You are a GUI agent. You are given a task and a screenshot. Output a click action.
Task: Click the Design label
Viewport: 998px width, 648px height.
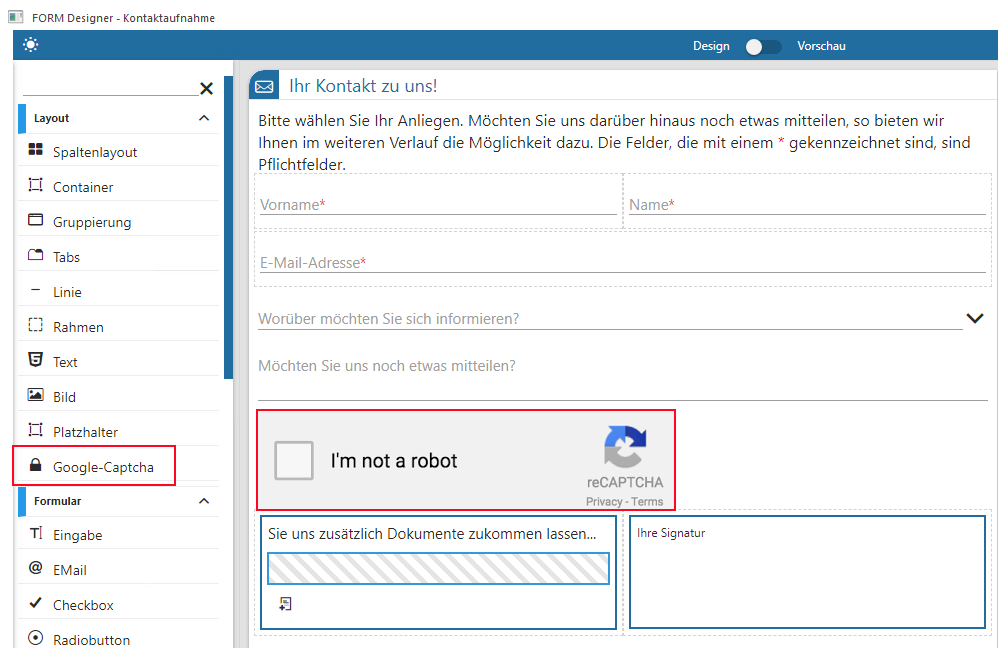point(711,46)
